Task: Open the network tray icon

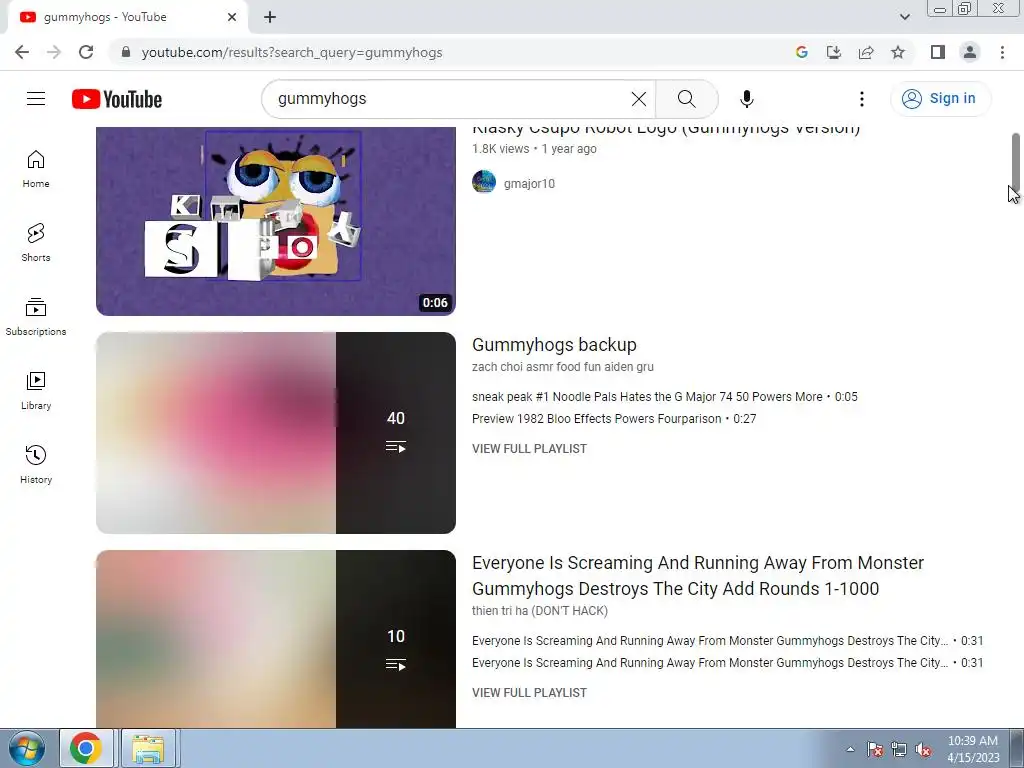Action: click(x=899, y=749)
